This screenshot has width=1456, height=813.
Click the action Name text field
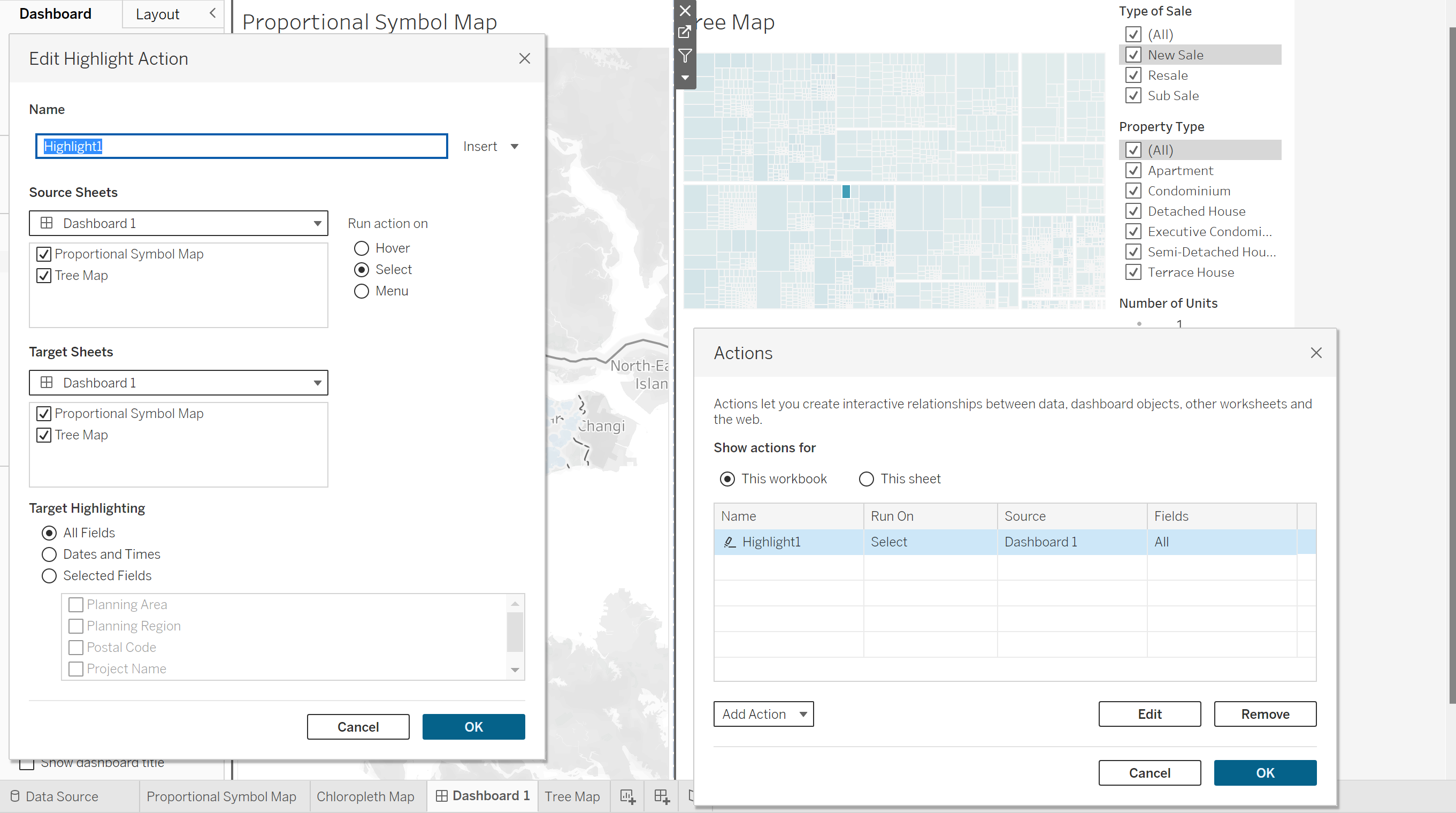pyautogui.click(x=241, y=147)
